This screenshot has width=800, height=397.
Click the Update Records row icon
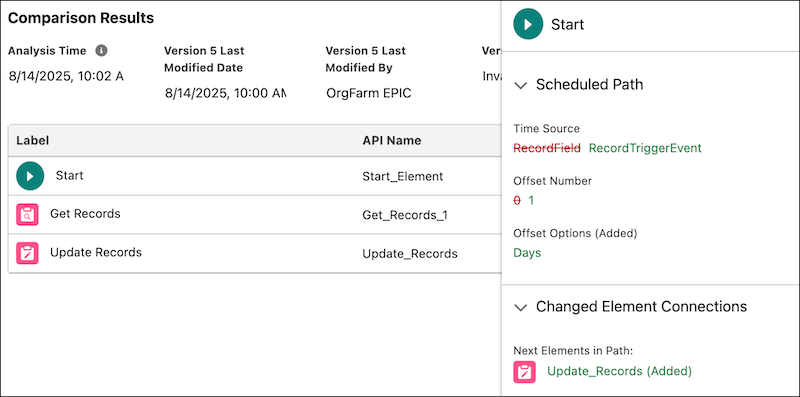(28, 253)
